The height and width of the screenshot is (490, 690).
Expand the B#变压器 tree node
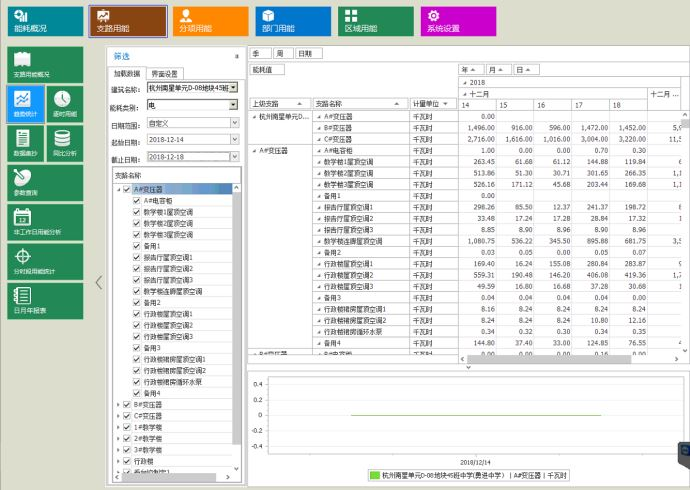point(118,404)
